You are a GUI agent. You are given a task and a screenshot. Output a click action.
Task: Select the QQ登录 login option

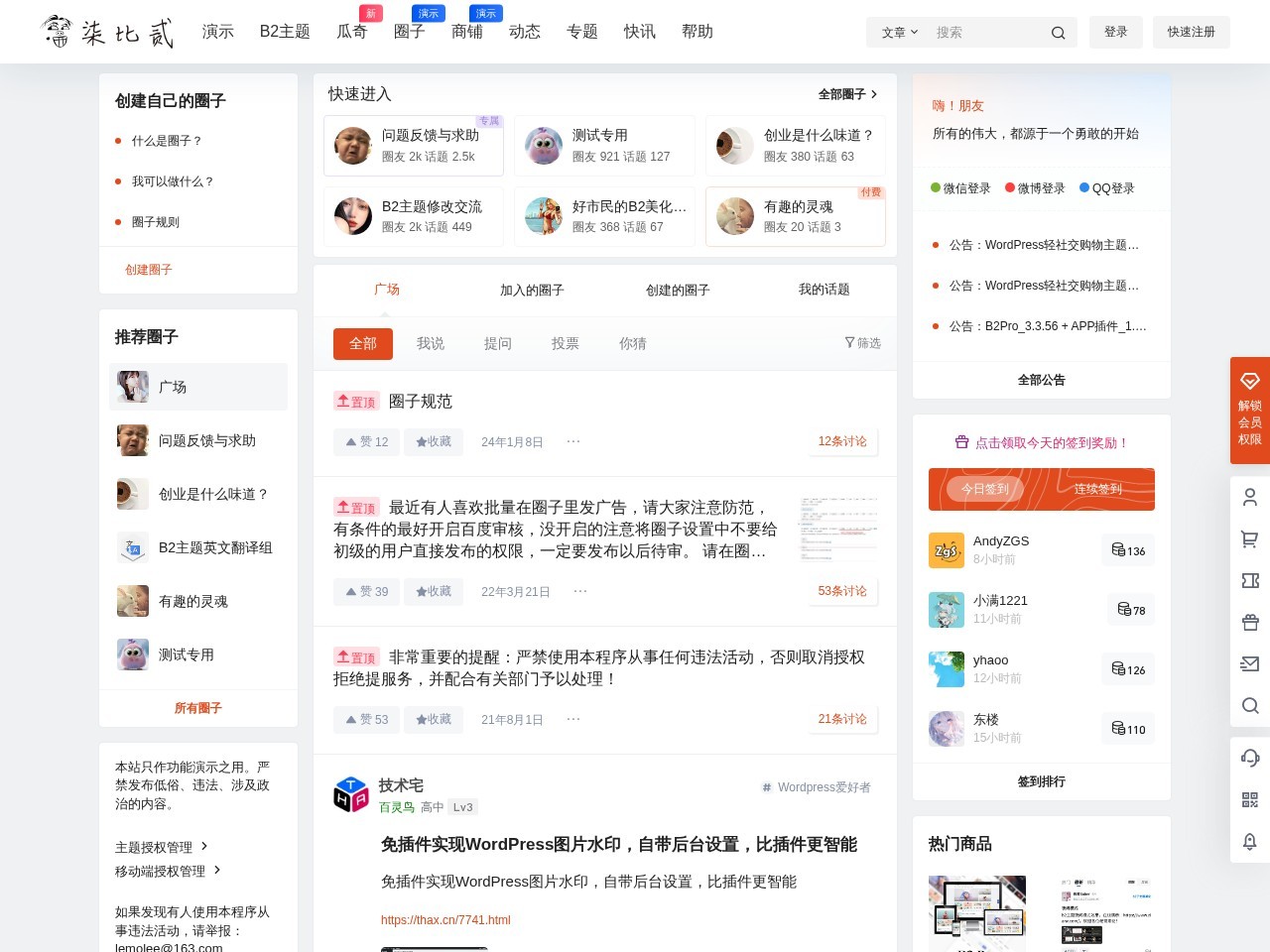coord(1106,188)
